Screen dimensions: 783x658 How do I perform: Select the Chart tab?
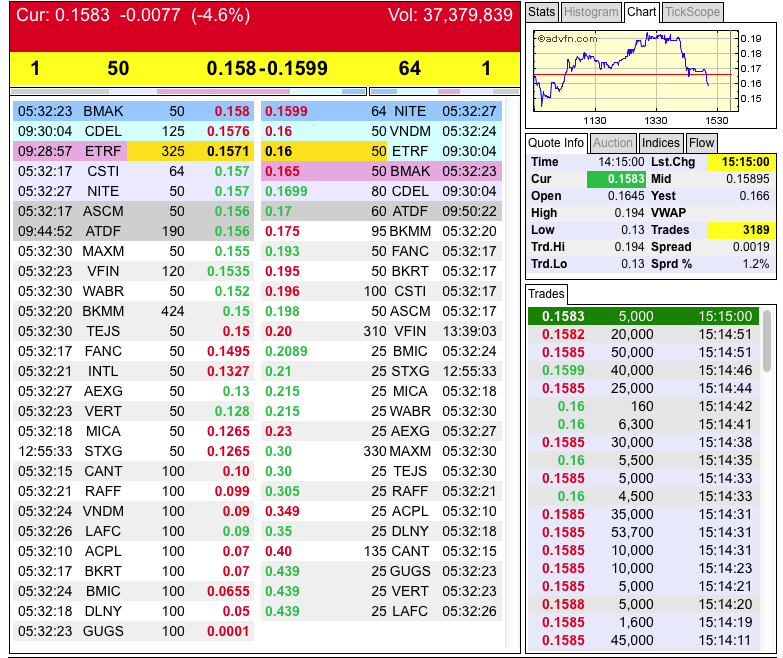pyautogui.click(x=641, y=12)
